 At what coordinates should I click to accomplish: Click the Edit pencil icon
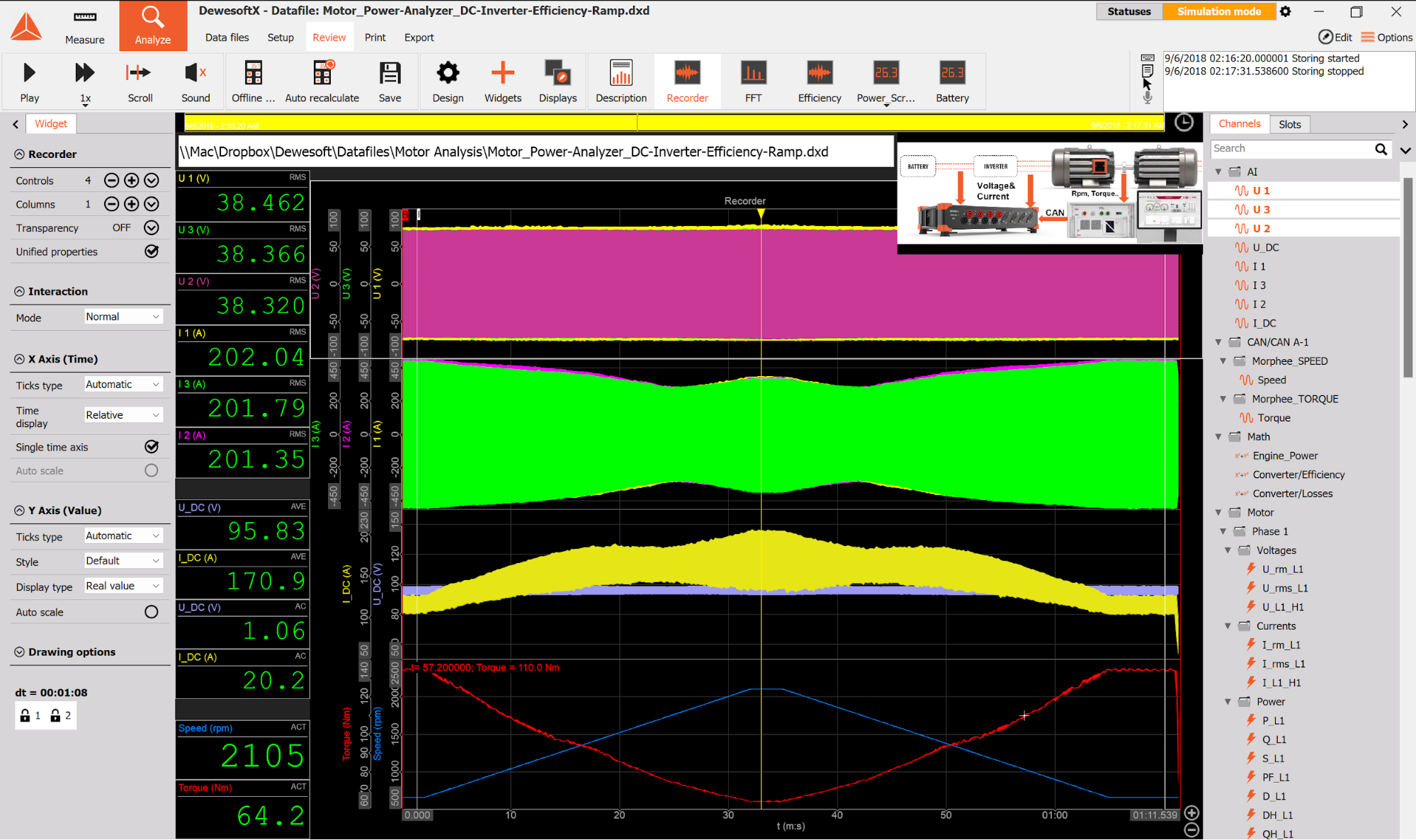[1325, 37]
